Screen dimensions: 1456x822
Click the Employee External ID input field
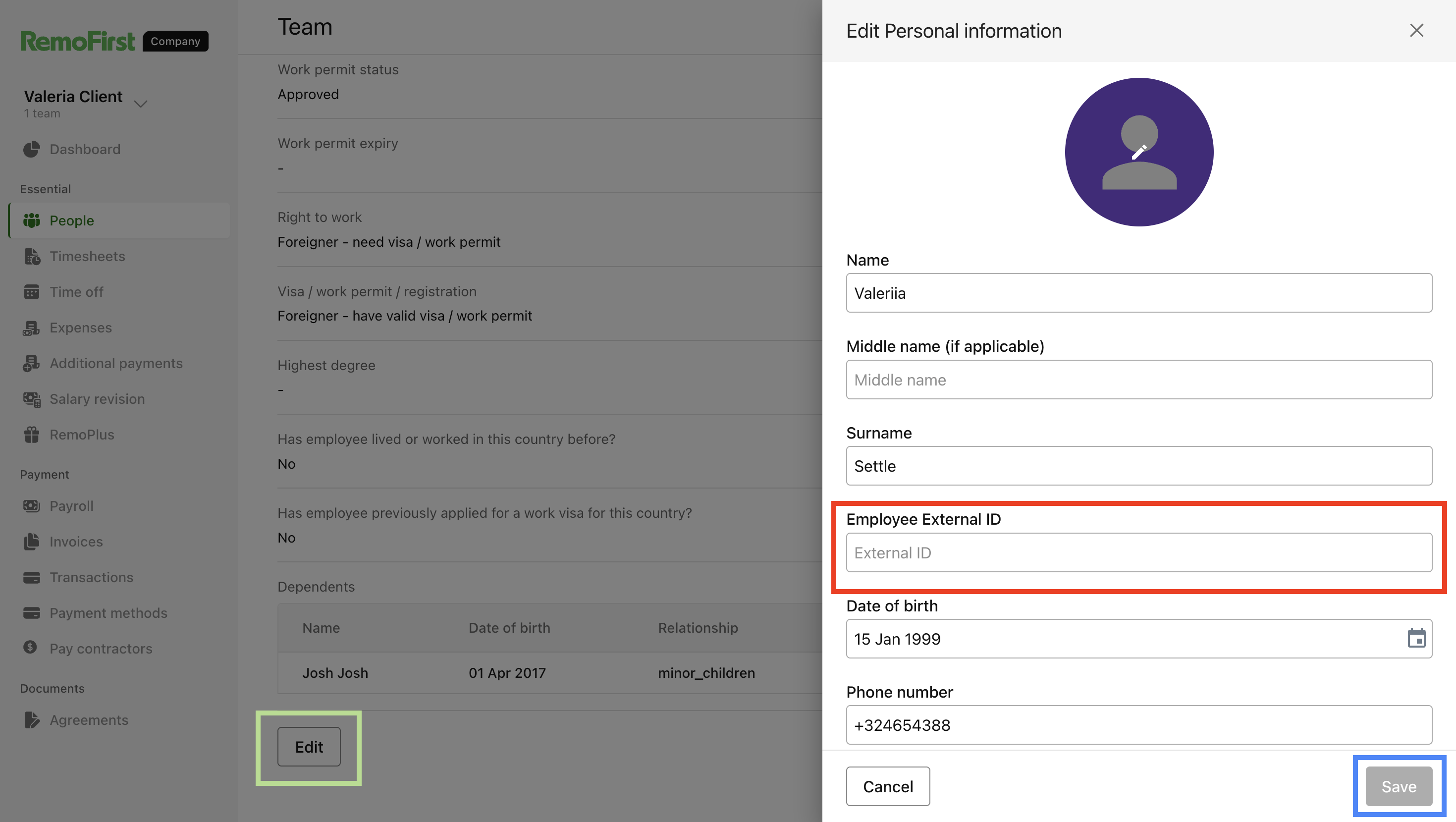(x=1138, y=552)
